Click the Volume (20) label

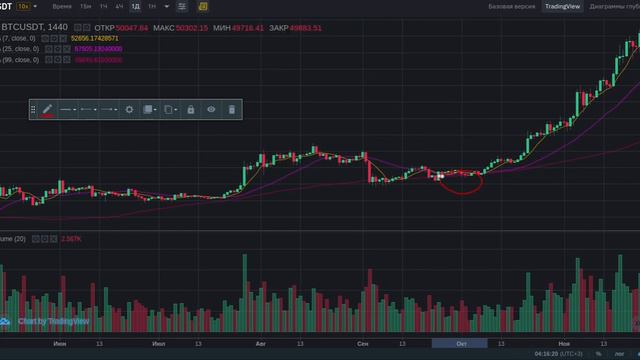point(13,239)
